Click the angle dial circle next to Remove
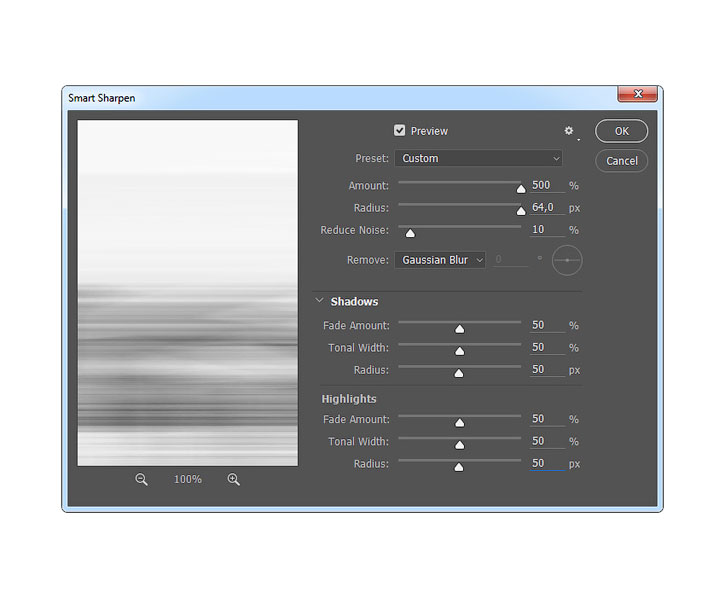 [x=567, y=260]
